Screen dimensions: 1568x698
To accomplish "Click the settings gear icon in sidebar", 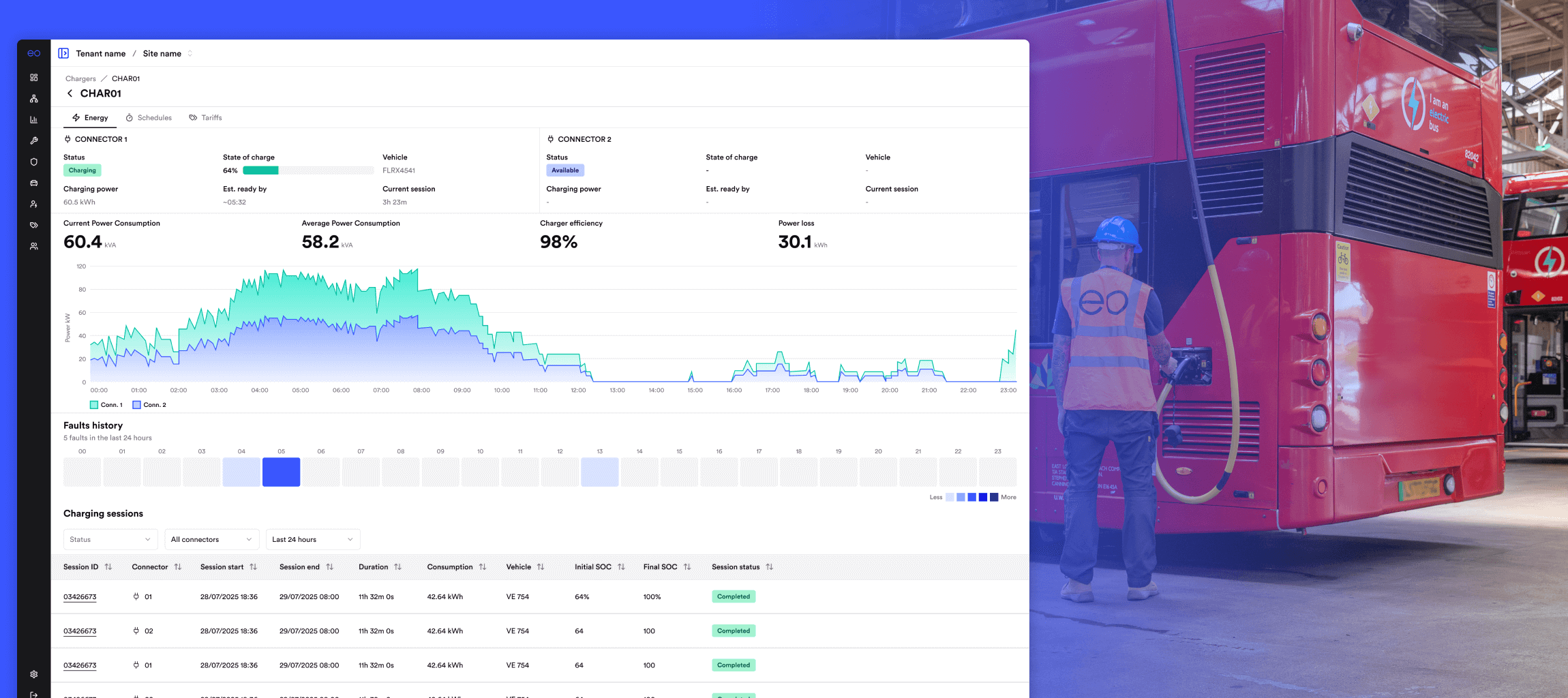I will 33,674.
